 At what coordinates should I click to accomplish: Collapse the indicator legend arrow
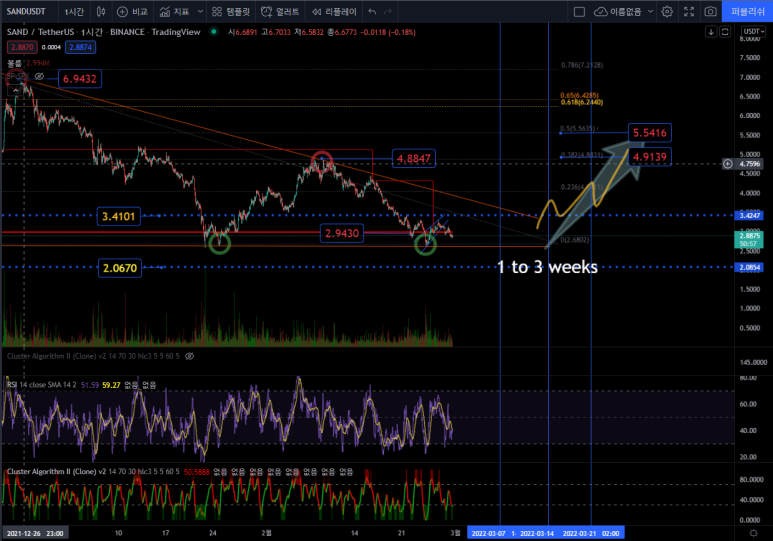coord(15,91)
